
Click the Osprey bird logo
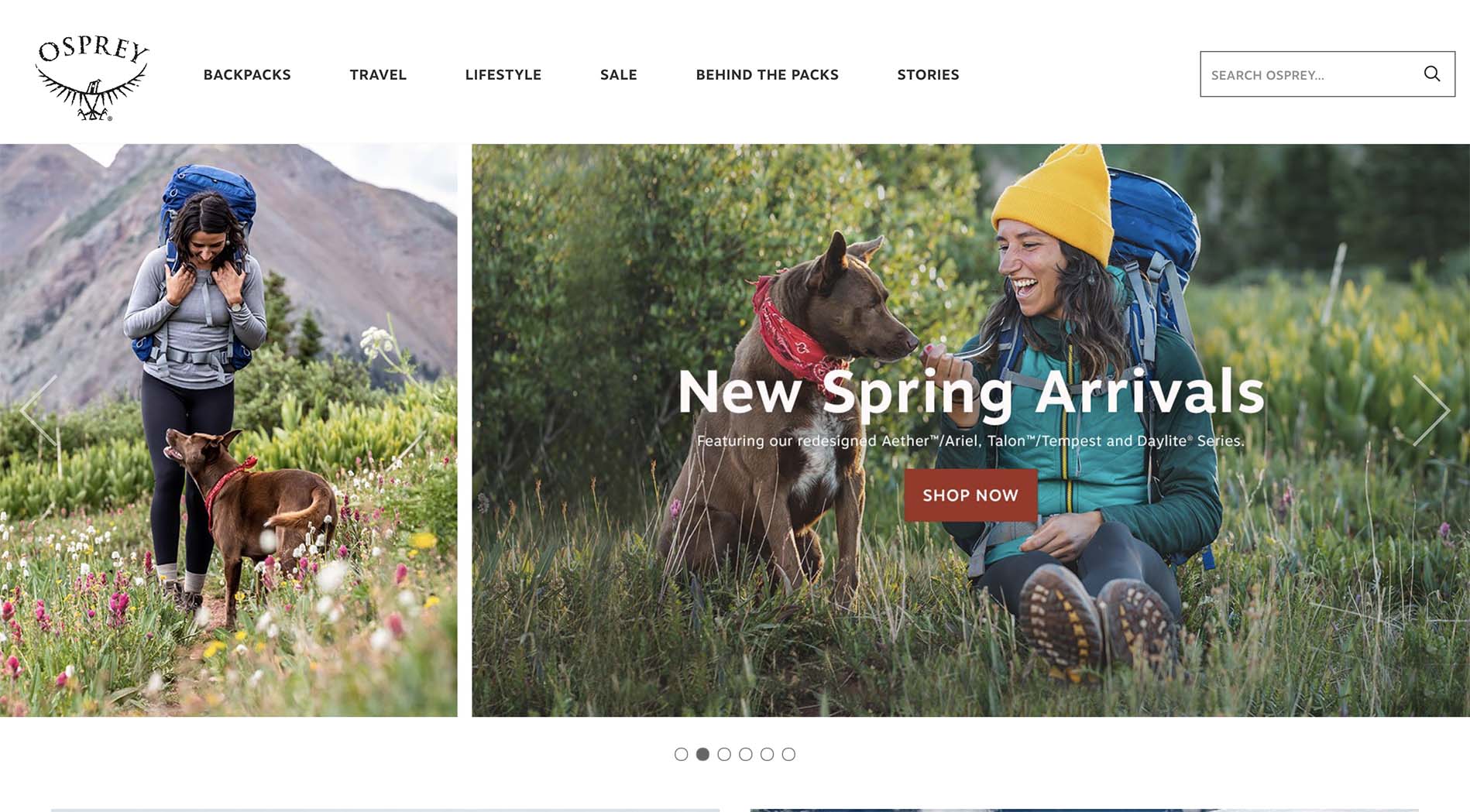(x=92, y=78)
